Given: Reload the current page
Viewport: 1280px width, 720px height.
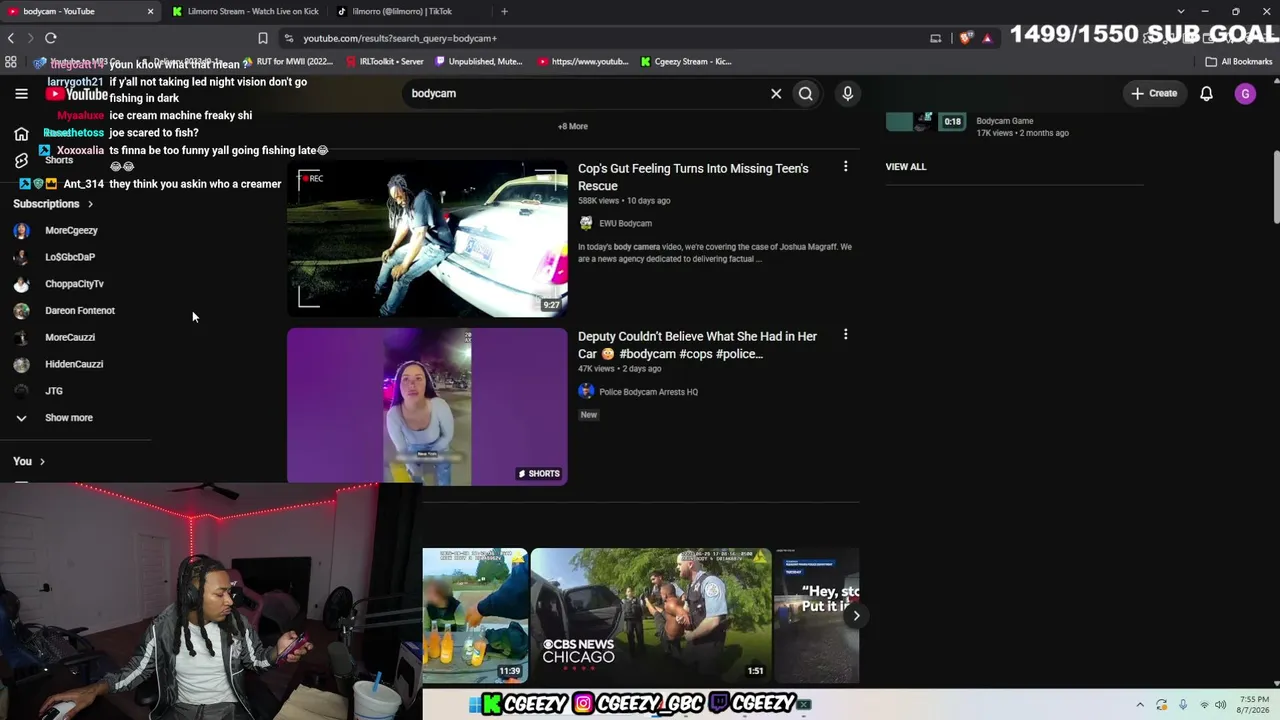Looking at the screenshot, I should pos(51,38).
